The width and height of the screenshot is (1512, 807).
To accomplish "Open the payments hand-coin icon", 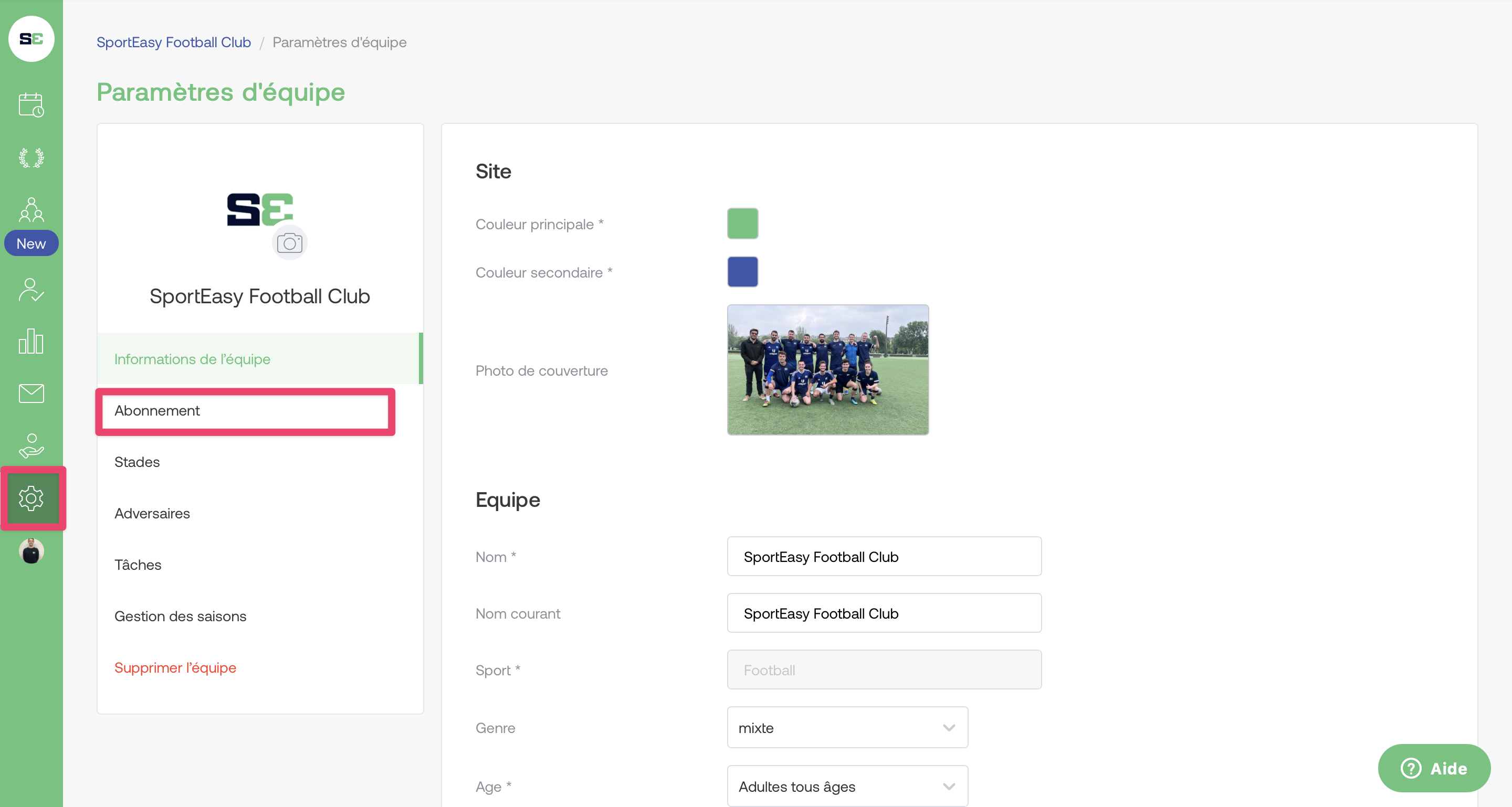I will (31, 445).
